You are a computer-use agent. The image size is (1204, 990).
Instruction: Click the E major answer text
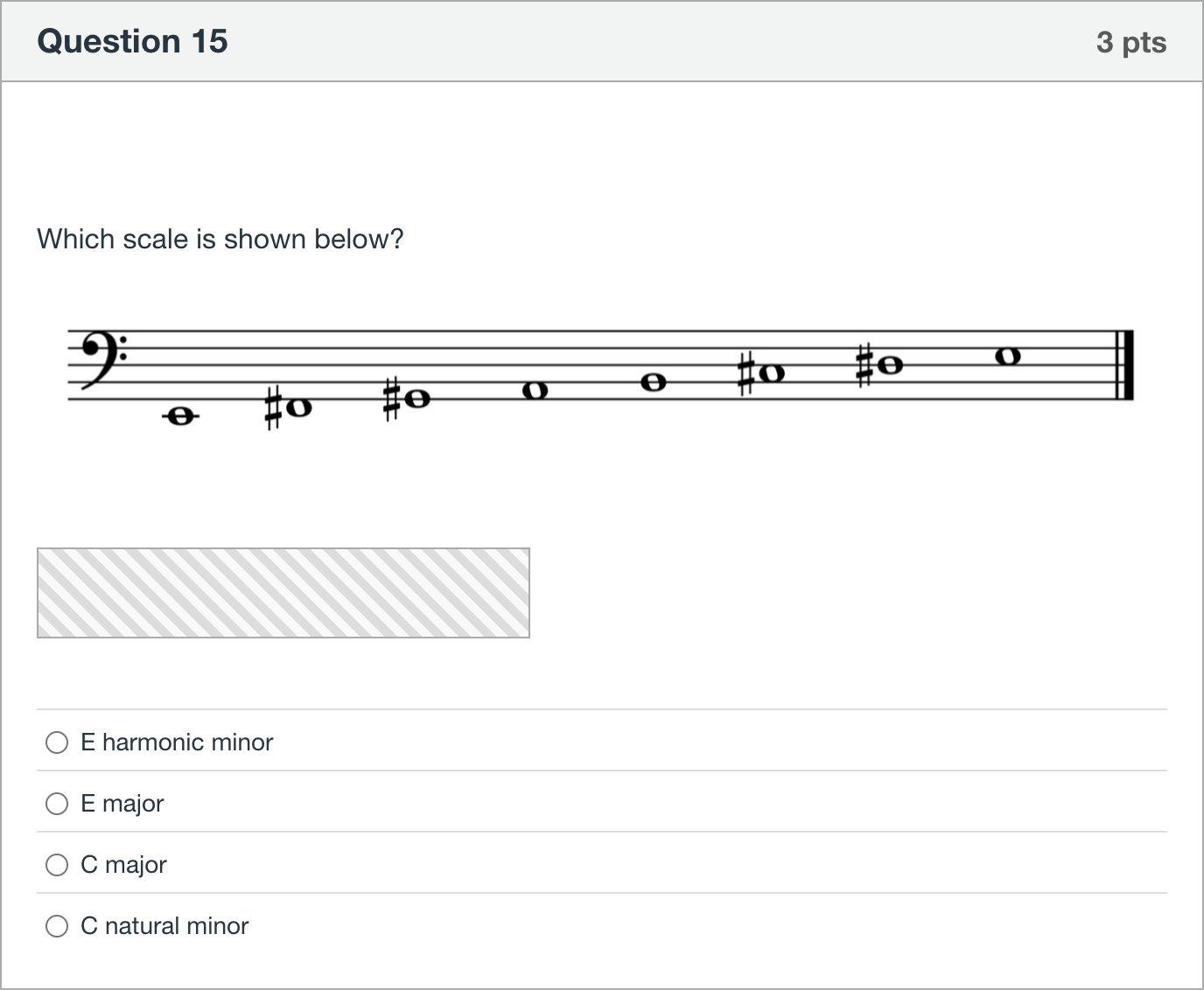(x=122, y=804)
